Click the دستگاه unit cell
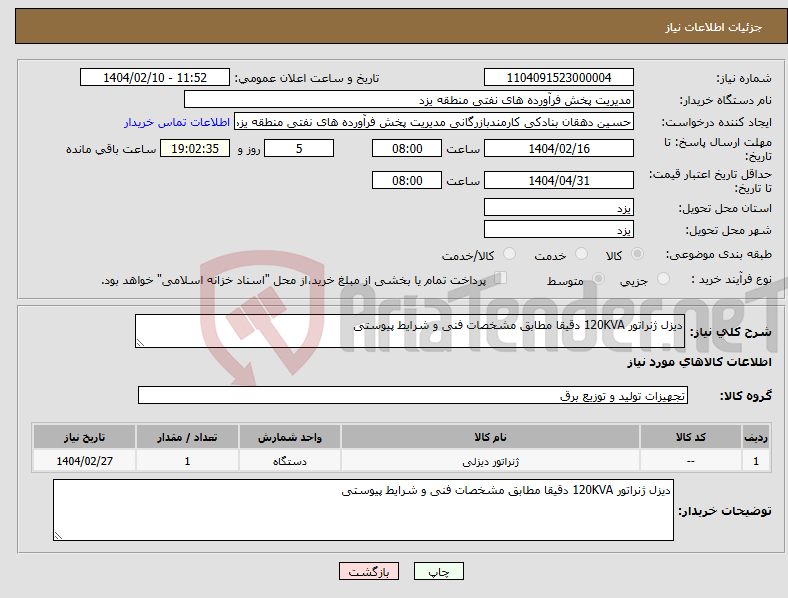Viewport: 788px width, 598px height. (x=289, y=461)
